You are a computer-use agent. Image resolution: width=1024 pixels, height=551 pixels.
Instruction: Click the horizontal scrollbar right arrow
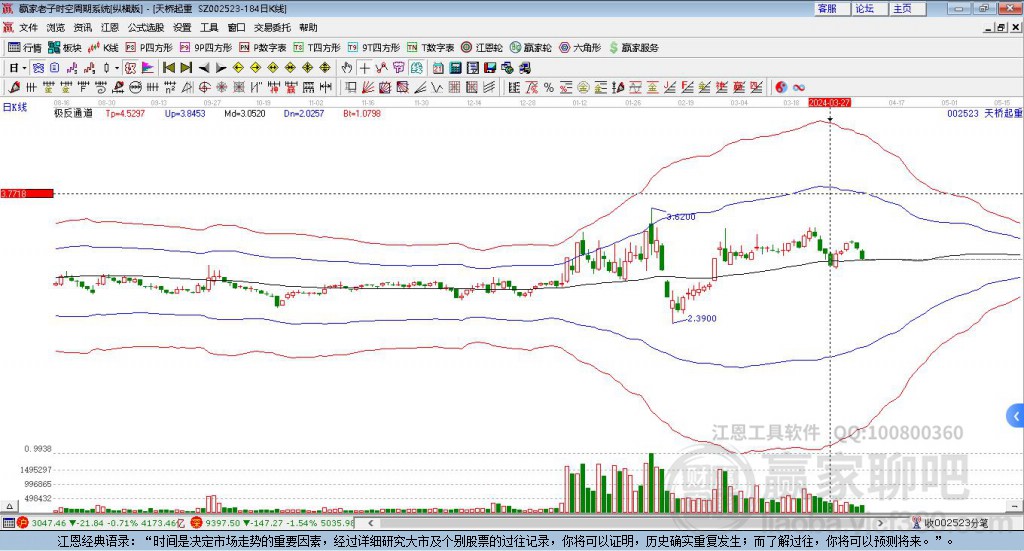pos(880,523)
